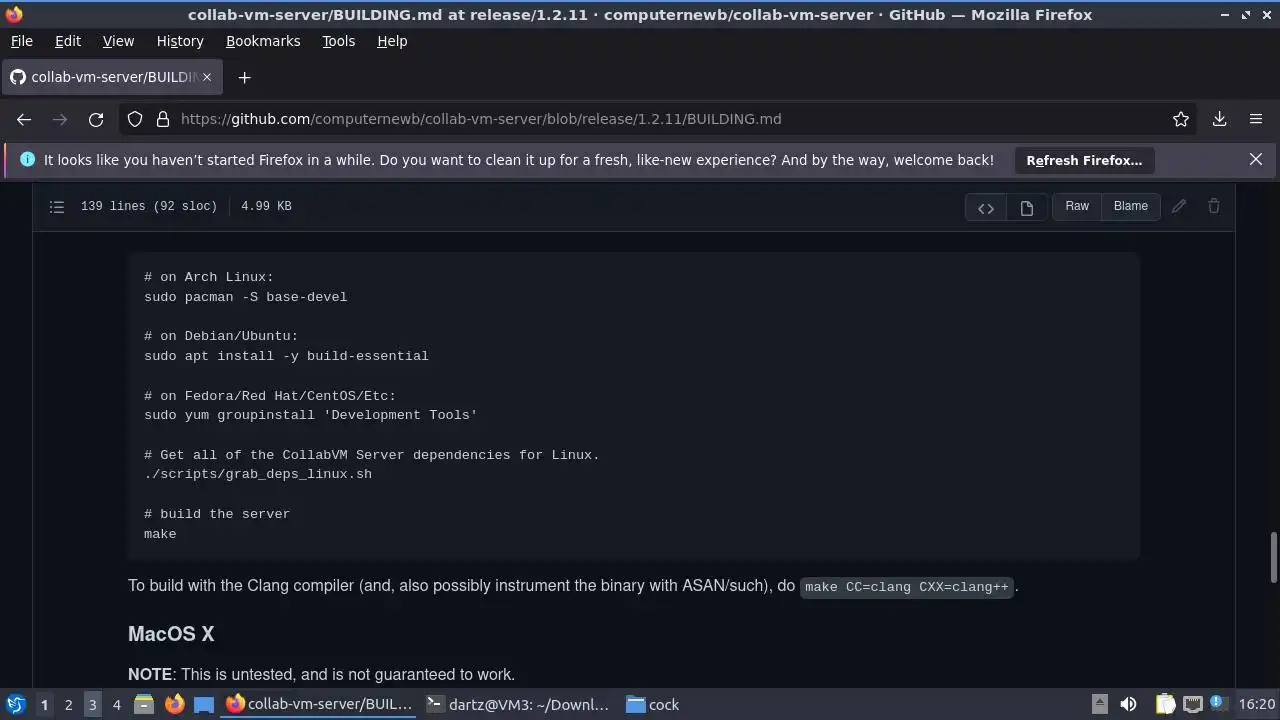The width and height of the screenshot is (1280, 720).
Task: Open the shield tracking protection icon
Action: pyautogui.click(x=135, y=119)
